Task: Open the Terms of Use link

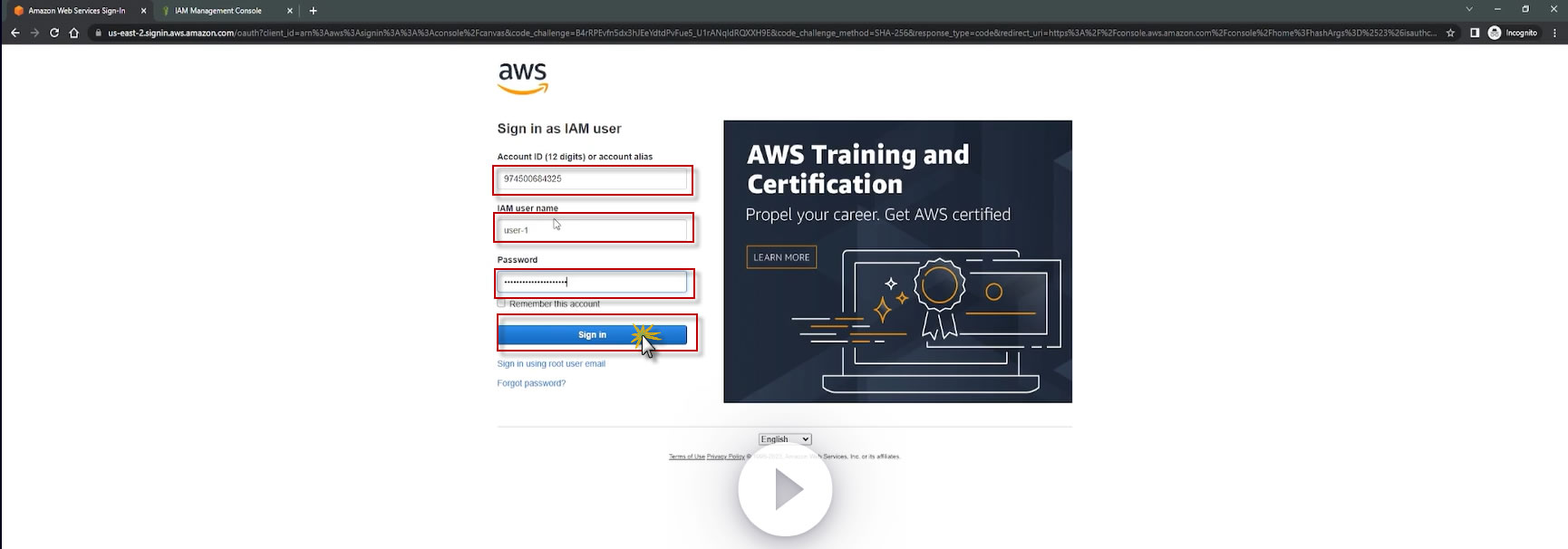Action: pyautogui.click(x=687, y=457)
